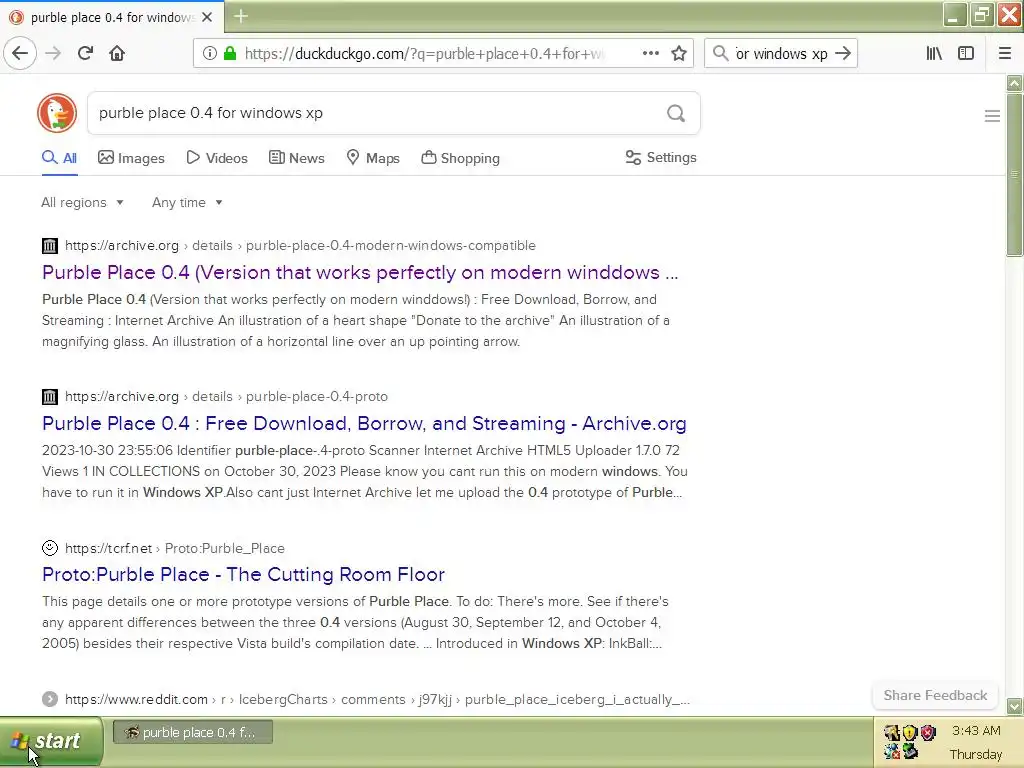This screenshot has width=1024, height=768.
Task: Click the scrollbar down arrow
Action: click(x=1014, y=706)
